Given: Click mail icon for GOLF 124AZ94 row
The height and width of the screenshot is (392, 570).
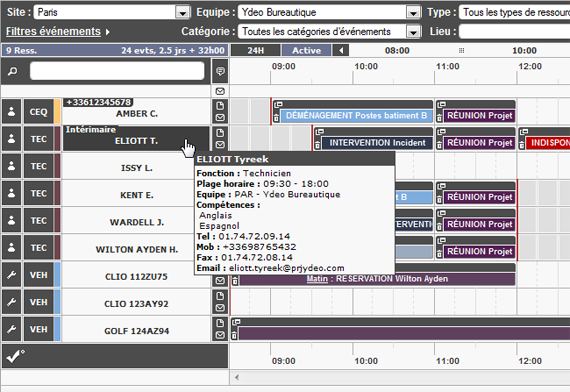Looking at the screenshot, I should (x=220, y=335).
